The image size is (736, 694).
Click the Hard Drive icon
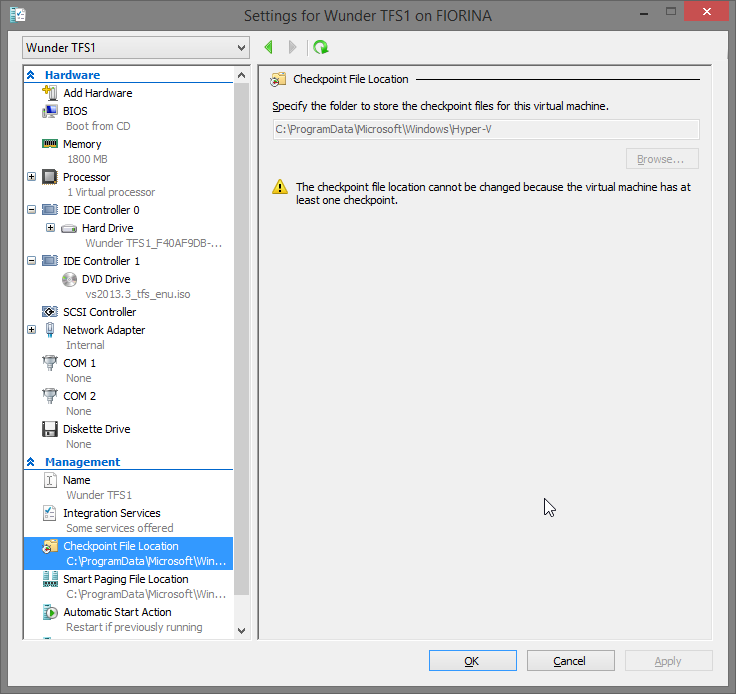pyautogui.click(x=69, y=229)
